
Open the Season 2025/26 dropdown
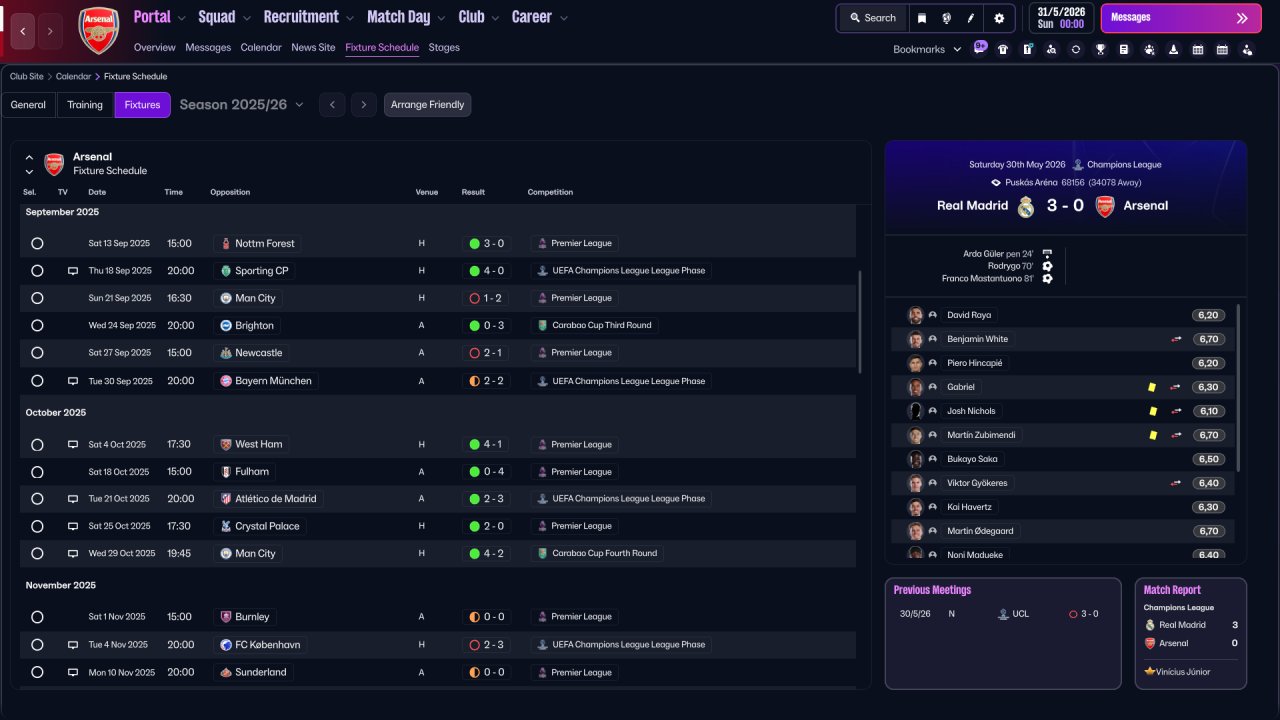tap(242, 105)
